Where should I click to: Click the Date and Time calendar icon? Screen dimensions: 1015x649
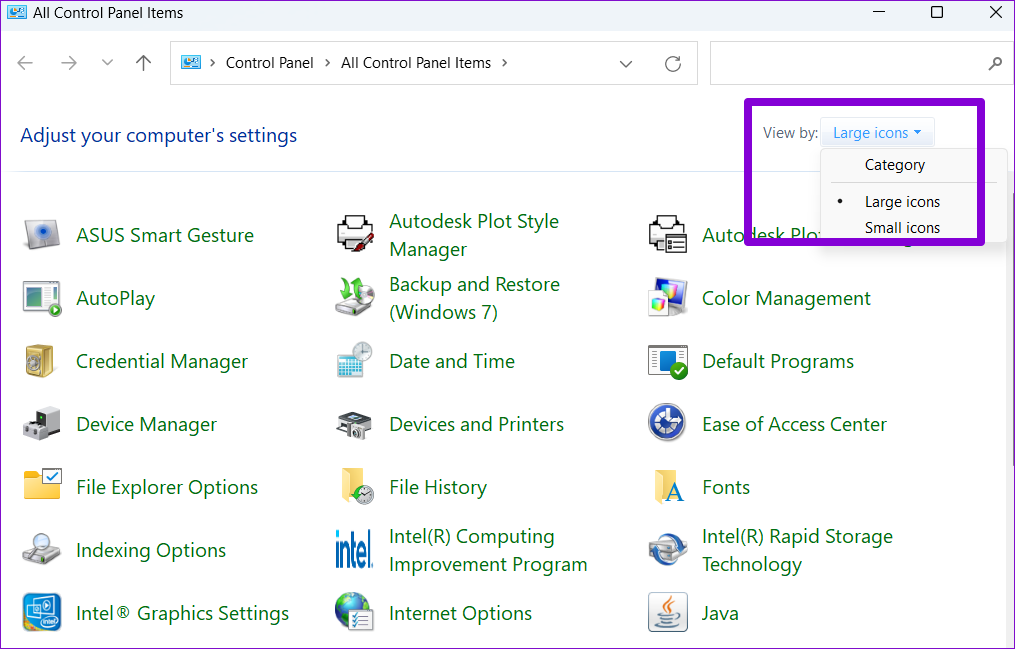[x=355, y=360]
